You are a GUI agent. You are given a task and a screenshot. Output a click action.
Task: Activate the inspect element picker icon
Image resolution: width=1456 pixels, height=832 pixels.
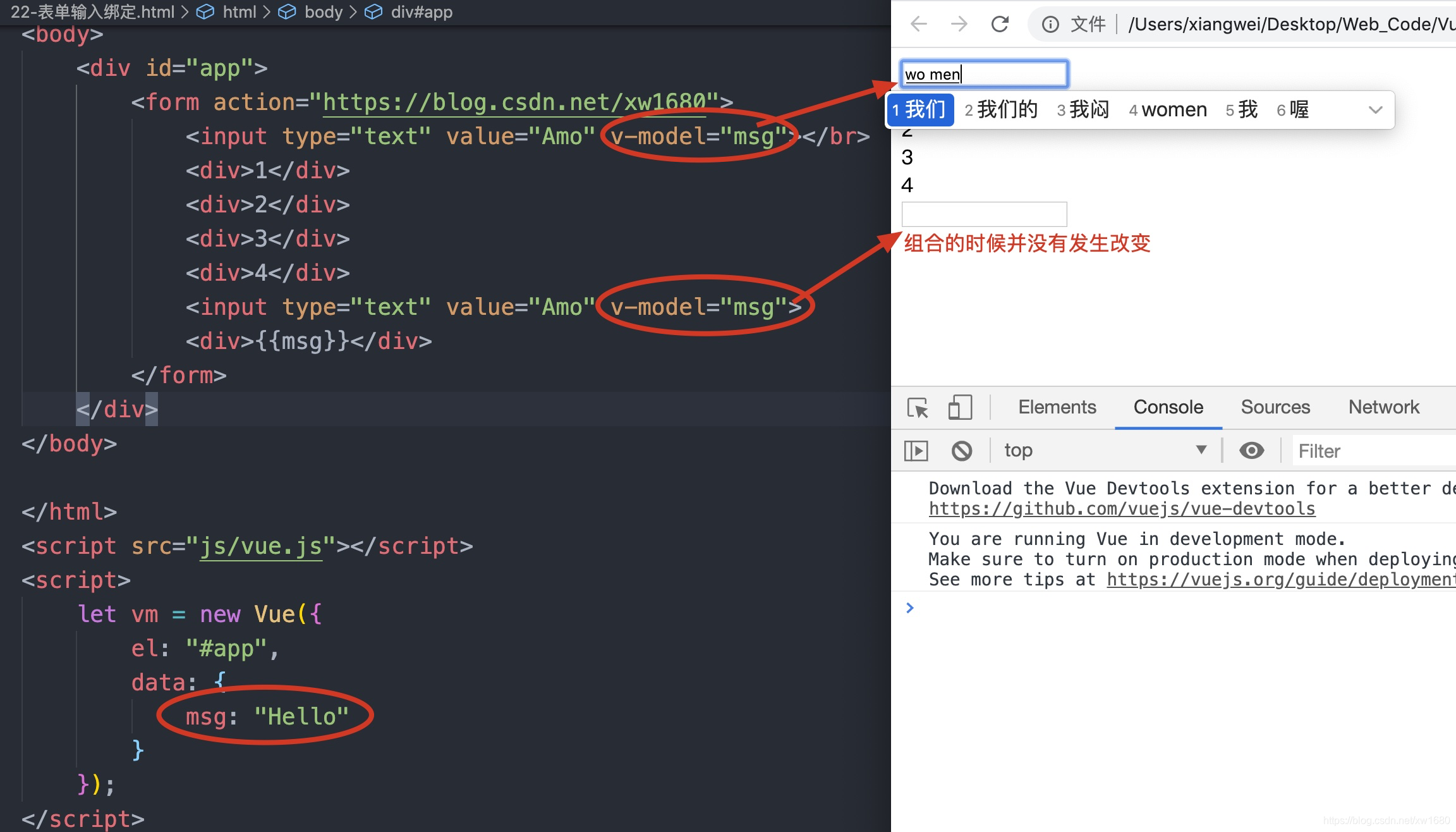tap(917, 408)
